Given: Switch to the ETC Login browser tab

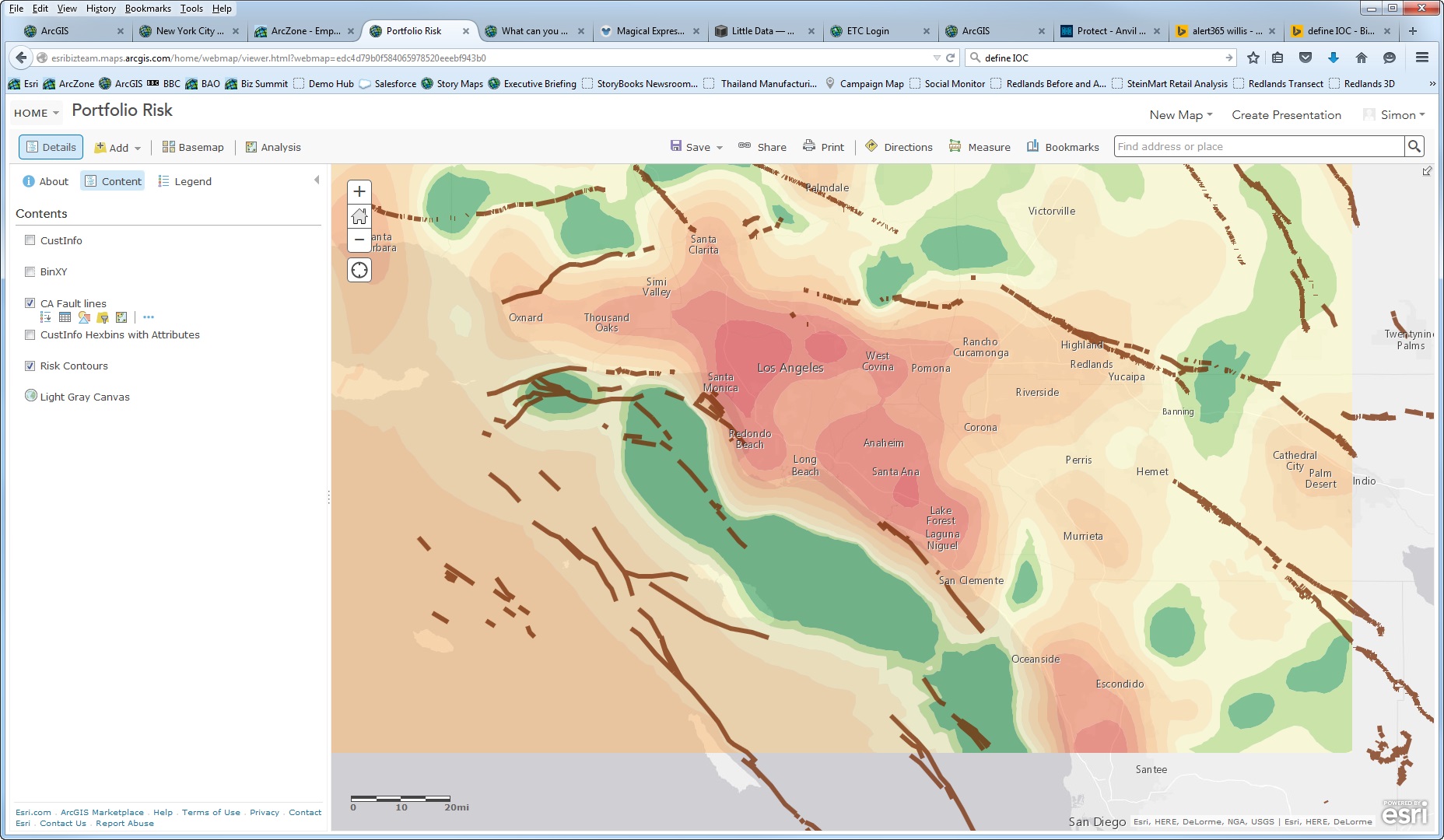Looking at the screenshot, I should tap(879, 31).
